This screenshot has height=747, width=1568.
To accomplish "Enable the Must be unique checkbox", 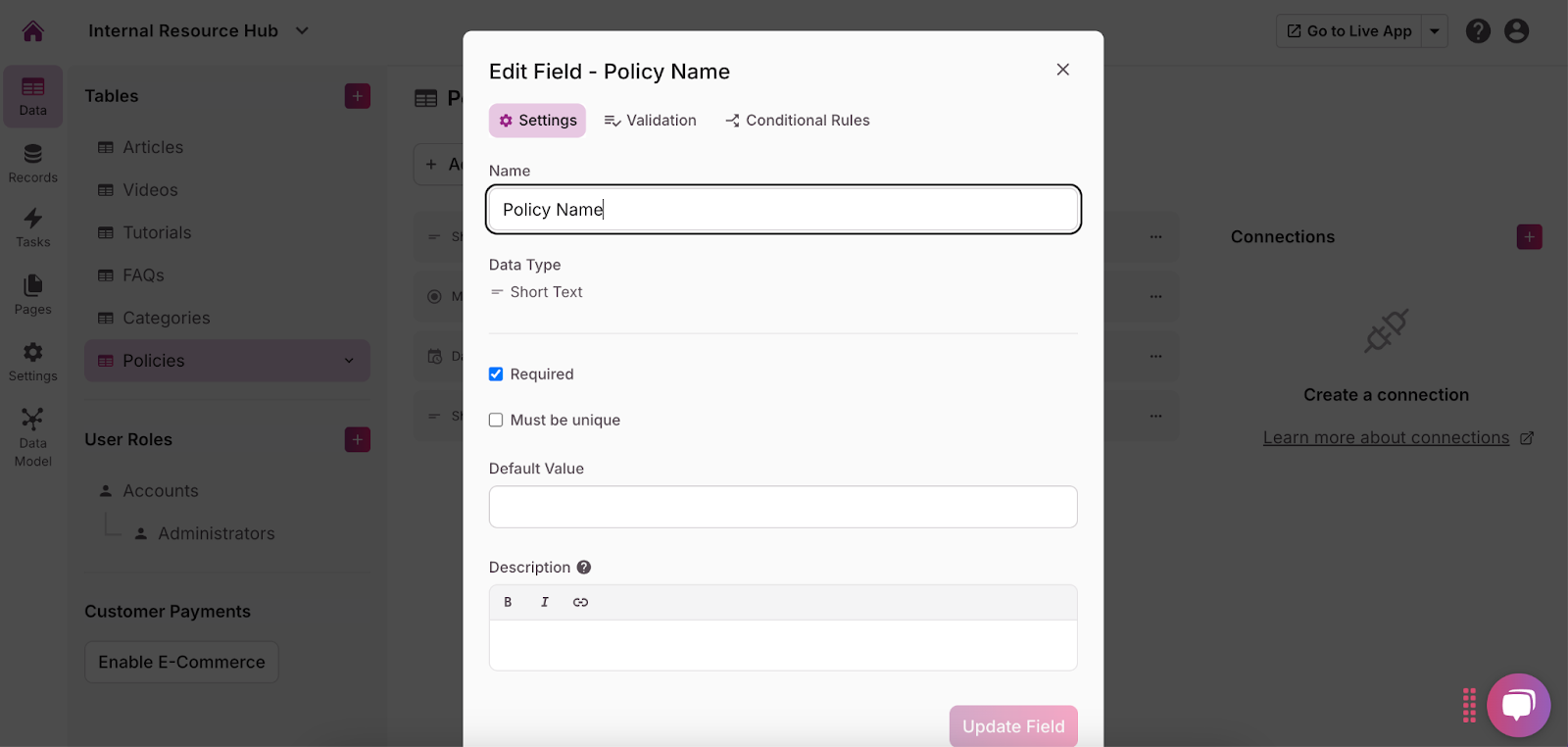I will (x=496, y=421).
